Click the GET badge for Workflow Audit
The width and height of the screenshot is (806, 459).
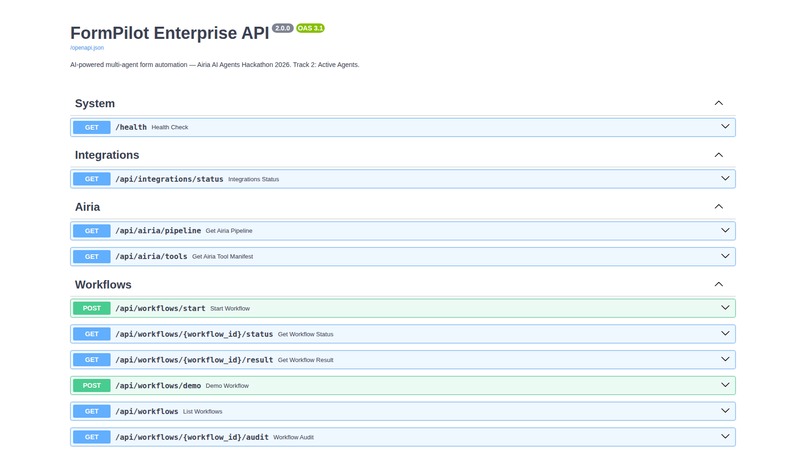pos(91,437)
